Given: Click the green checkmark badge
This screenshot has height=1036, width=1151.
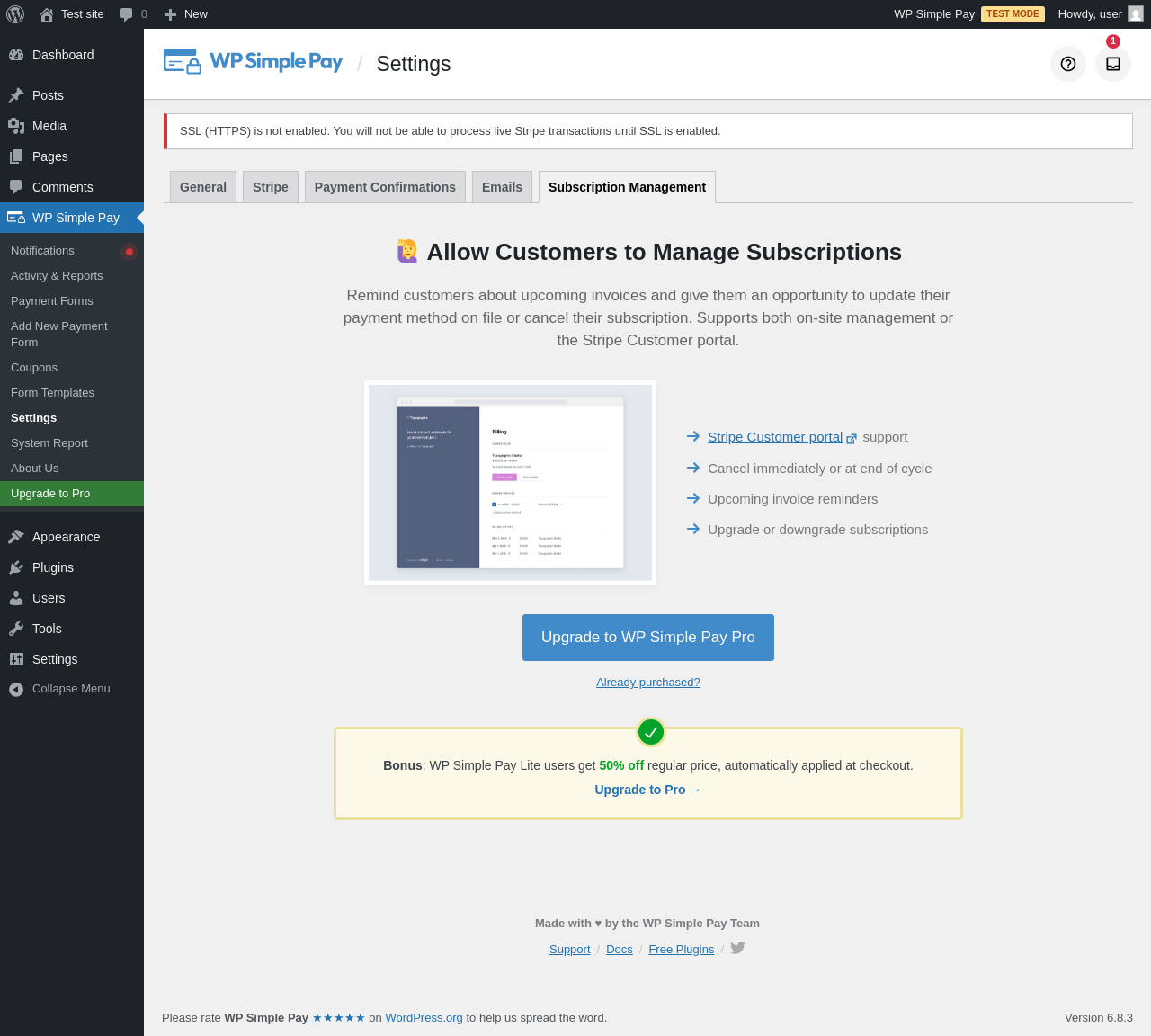Looking at the screenshot, I should [x=651, y=732].
